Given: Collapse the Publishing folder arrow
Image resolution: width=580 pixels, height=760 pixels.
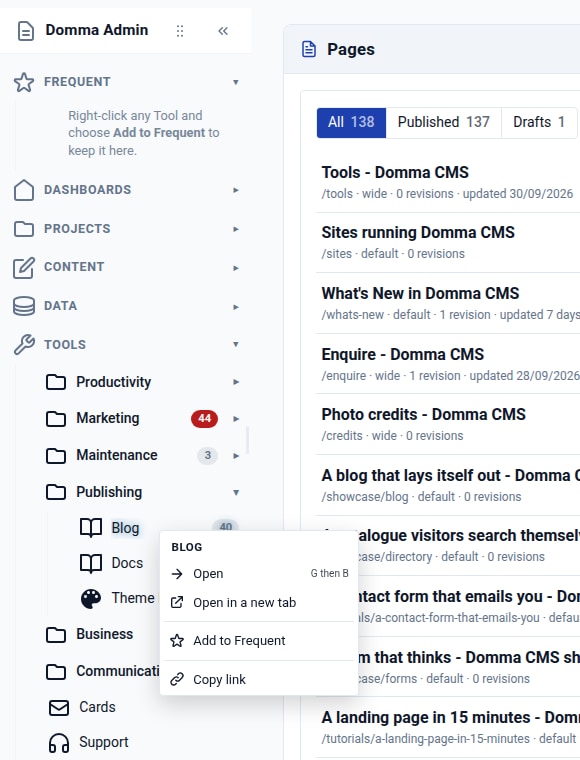Looking at the screenshot, I should point(235,492).
